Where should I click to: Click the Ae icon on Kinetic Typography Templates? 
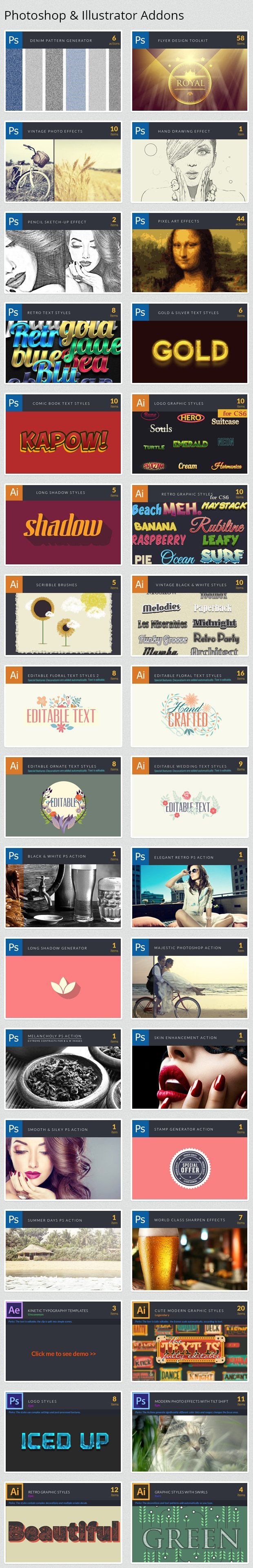(13, 1310)
